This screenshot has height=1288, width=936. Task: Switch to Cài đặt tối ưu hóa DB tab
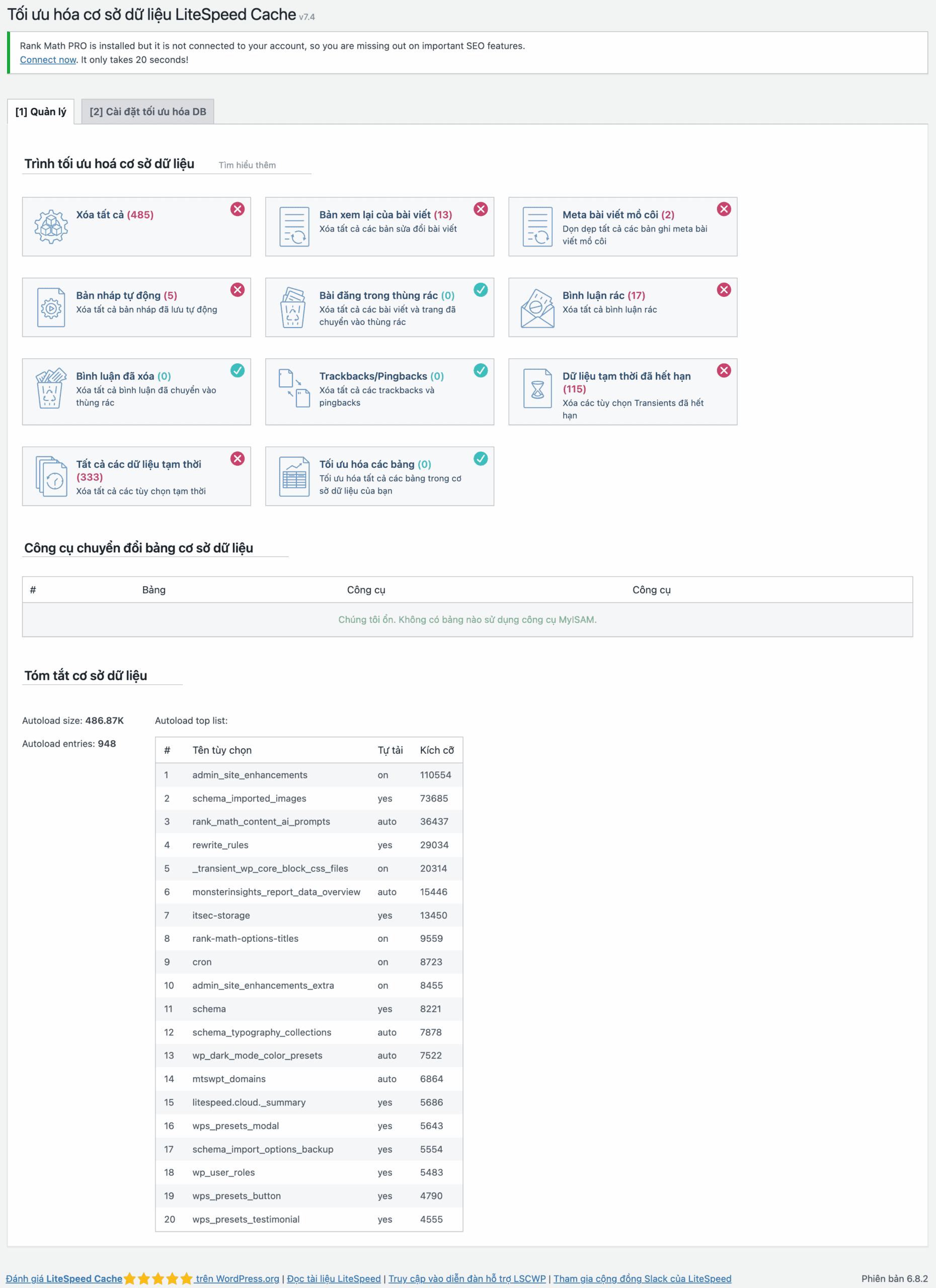(x=147, y=112)
